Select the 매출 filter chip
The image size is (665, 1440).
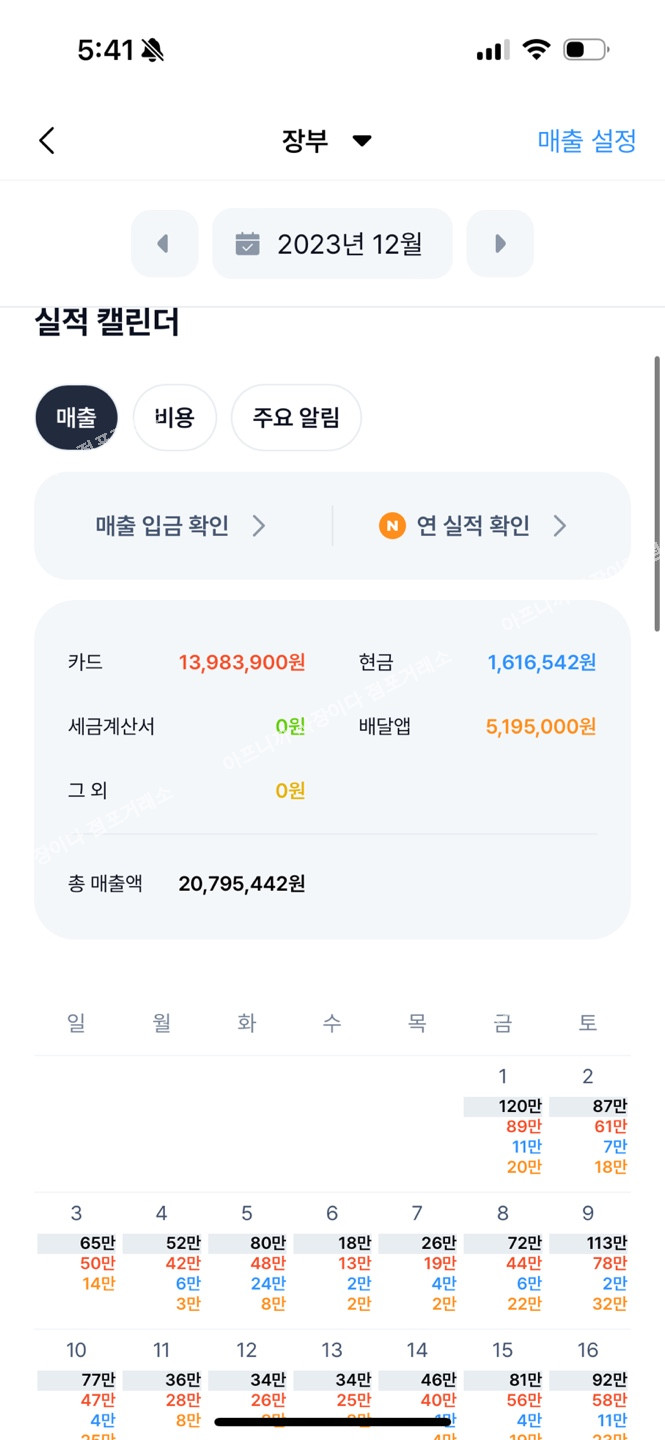[x=76, y=417]
